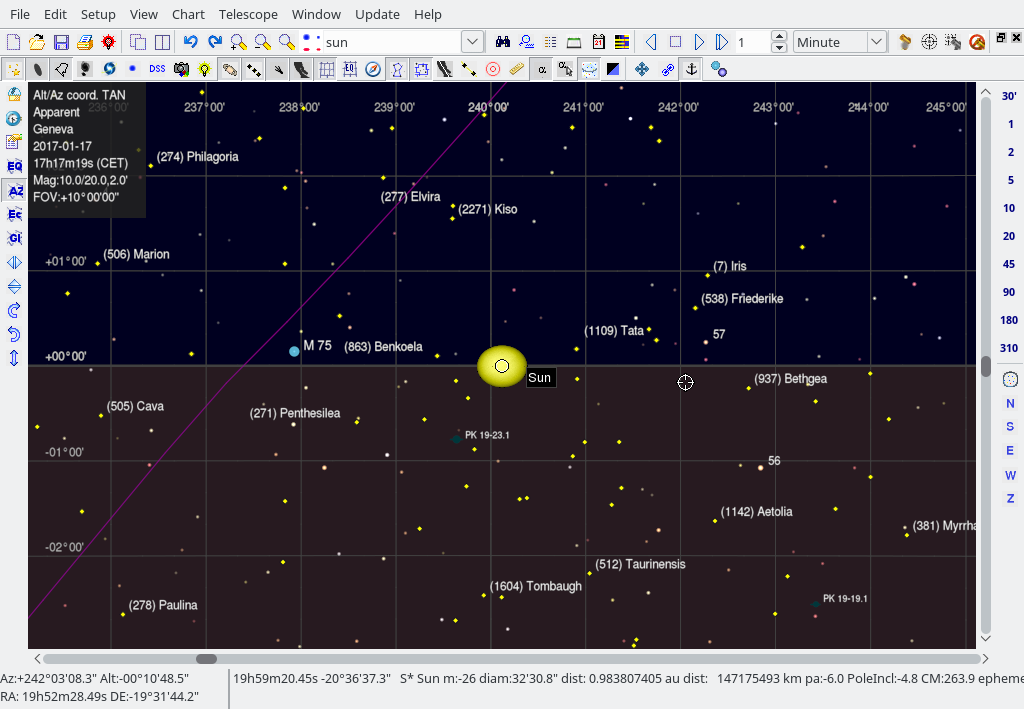
Task: Set field of view to 45 degrees
Action: [x=1009, y=264]
